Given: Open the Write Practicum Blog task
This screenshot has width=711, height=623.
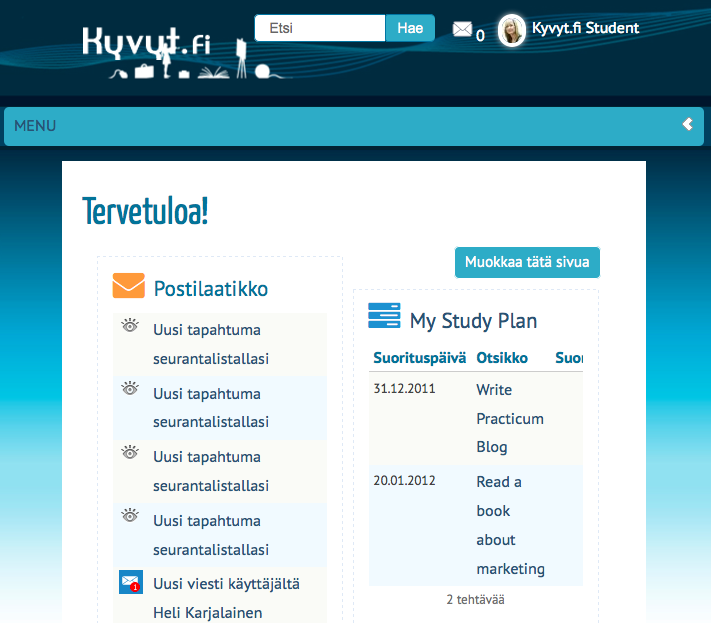Looking at the screenshot, I should [510, 419].
